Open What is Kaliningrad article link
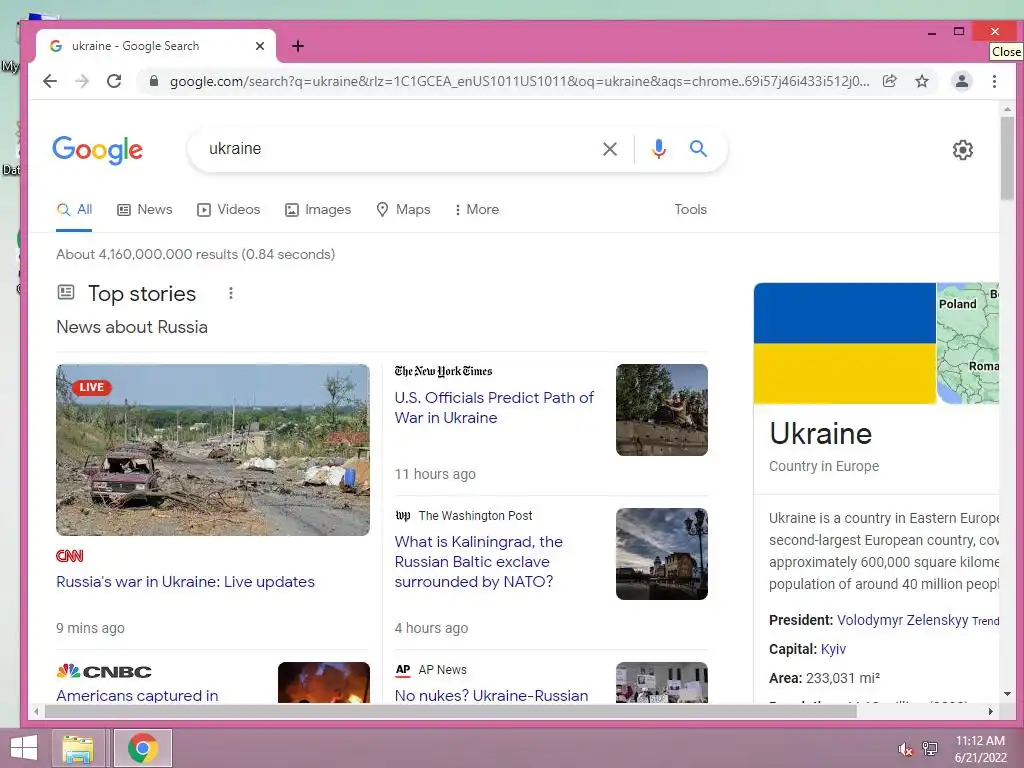This screenshot has height=768, width=1024. pyautogui.click(x=479, y=562)
